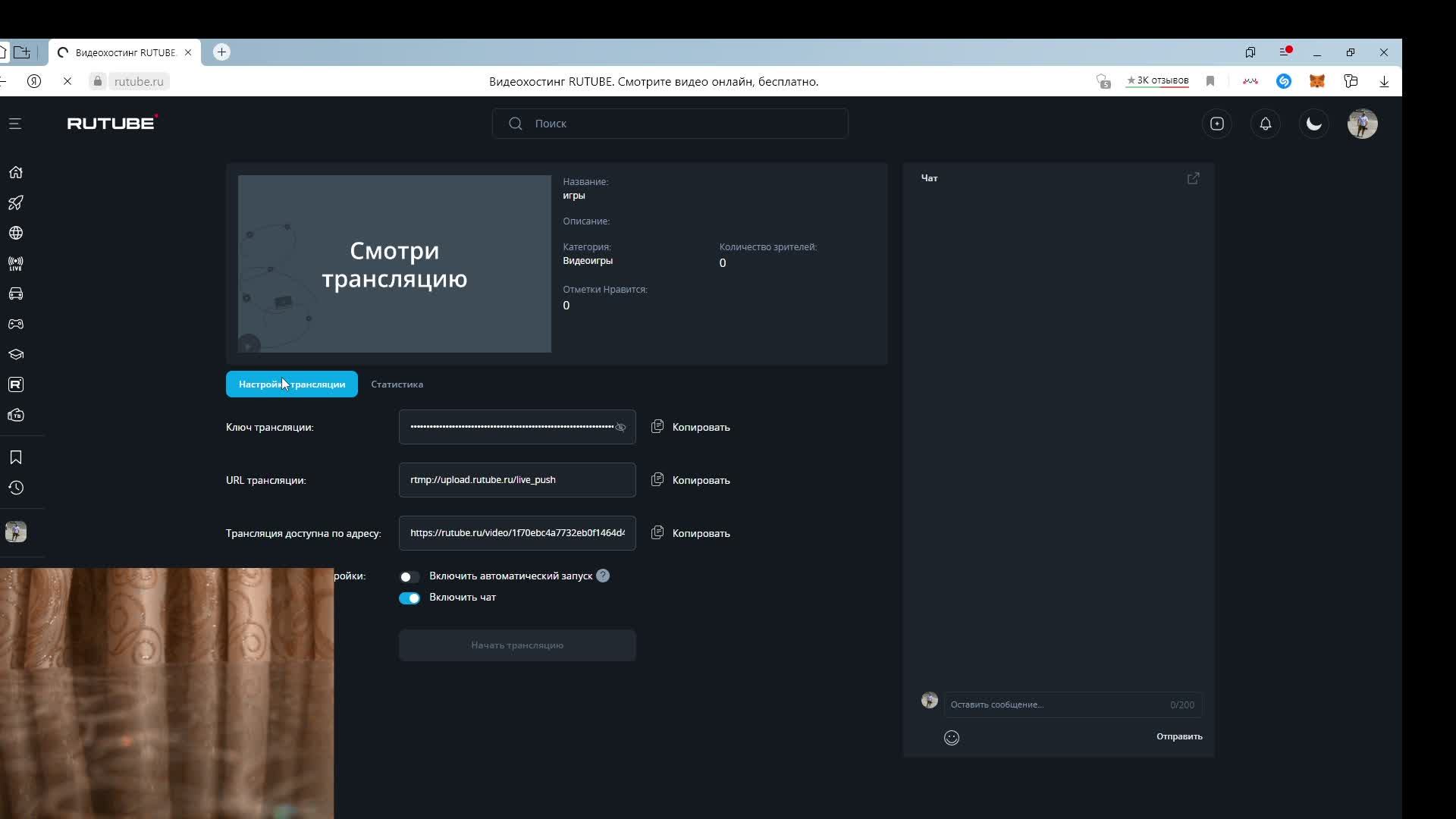Open the Home icon in sidebar

click(16, 172)
